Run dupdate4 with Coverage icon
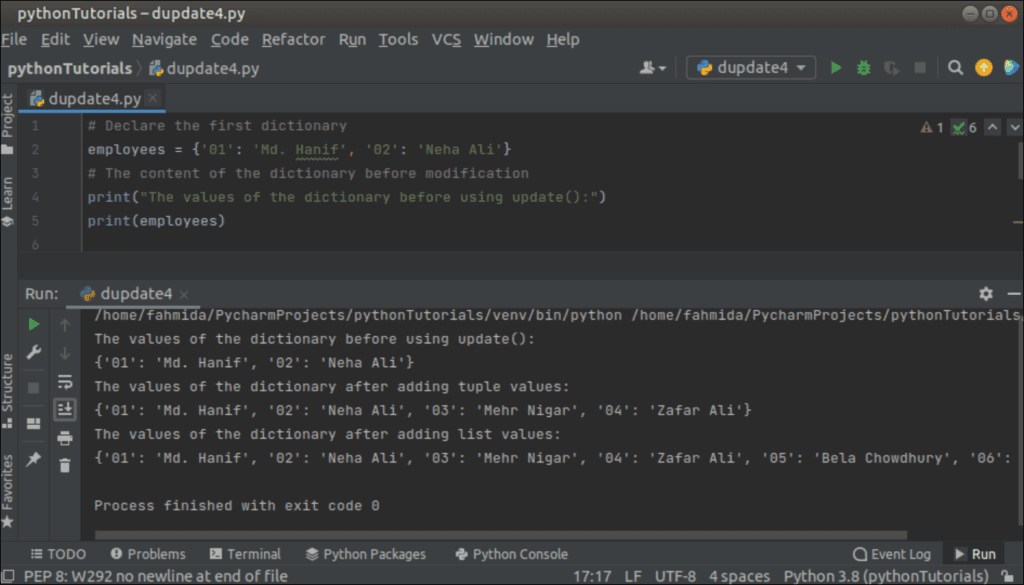 click(x=890, y=67)
